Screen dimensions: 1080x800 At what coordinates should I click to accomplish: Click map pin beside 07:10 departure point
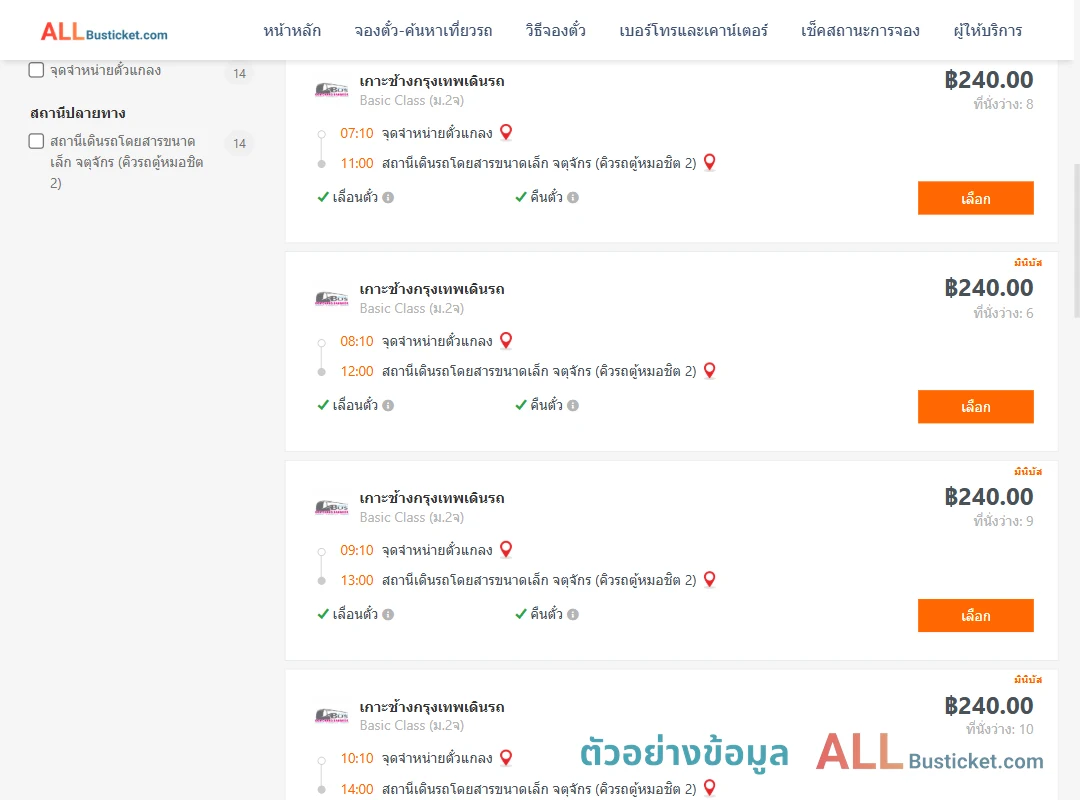506,132
